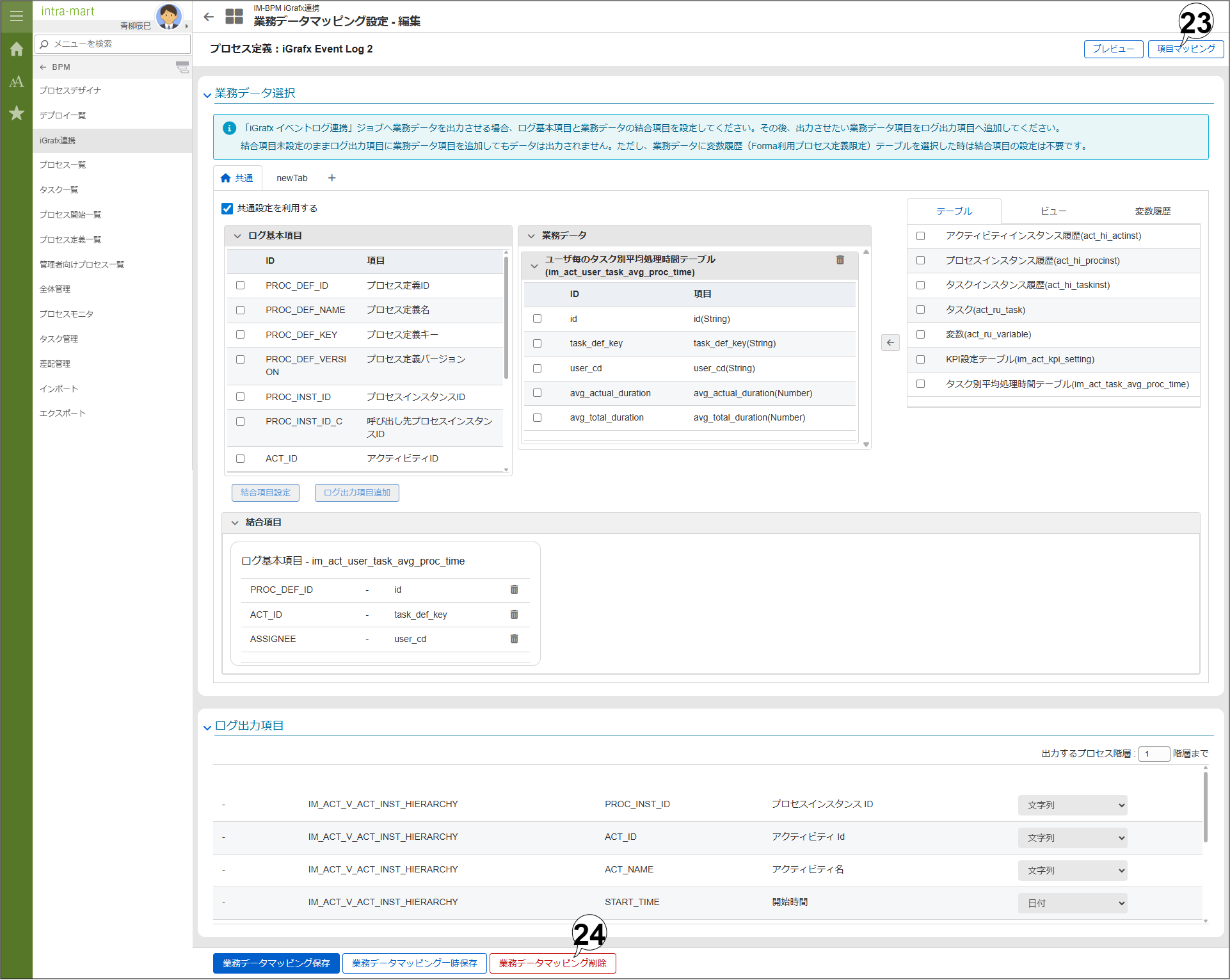Screen dimensions: 1230x980
Task: Toggle the 共通設定を利用する checkbox
Action: pos(227,209)
